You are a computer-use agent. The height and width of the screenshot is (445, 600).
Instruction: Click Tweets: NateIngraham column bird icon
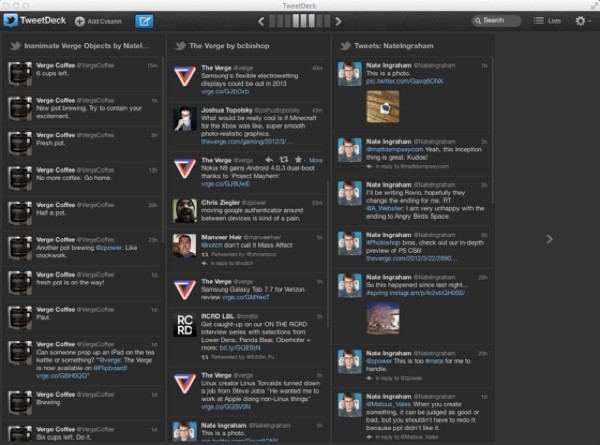(x=345, y=46)
